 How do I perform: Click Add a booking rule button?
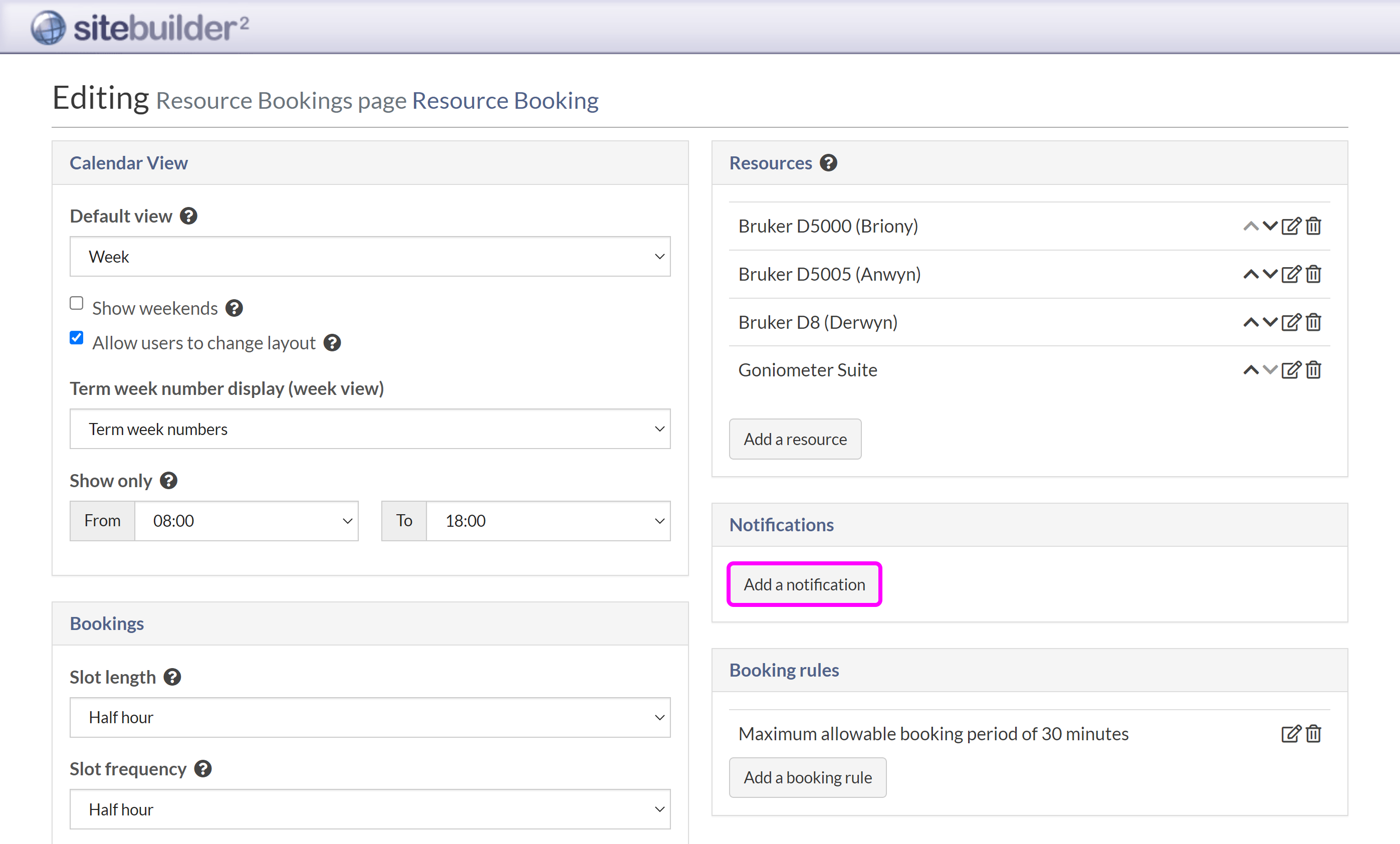coord(807,777)
